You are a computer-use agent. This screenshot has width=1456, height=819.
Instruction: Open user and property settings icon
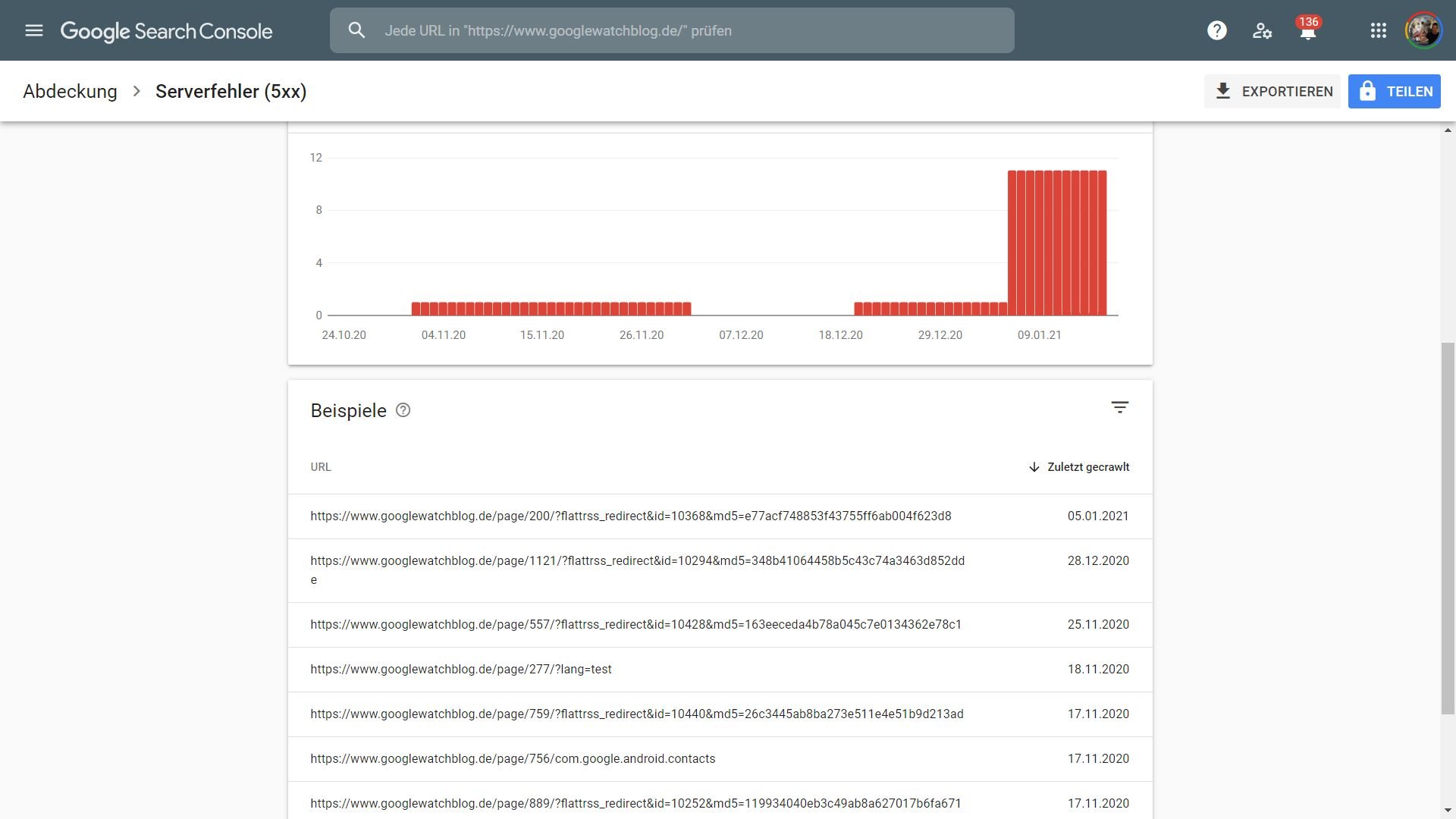pyautogui.click(x=1262, y=30)
